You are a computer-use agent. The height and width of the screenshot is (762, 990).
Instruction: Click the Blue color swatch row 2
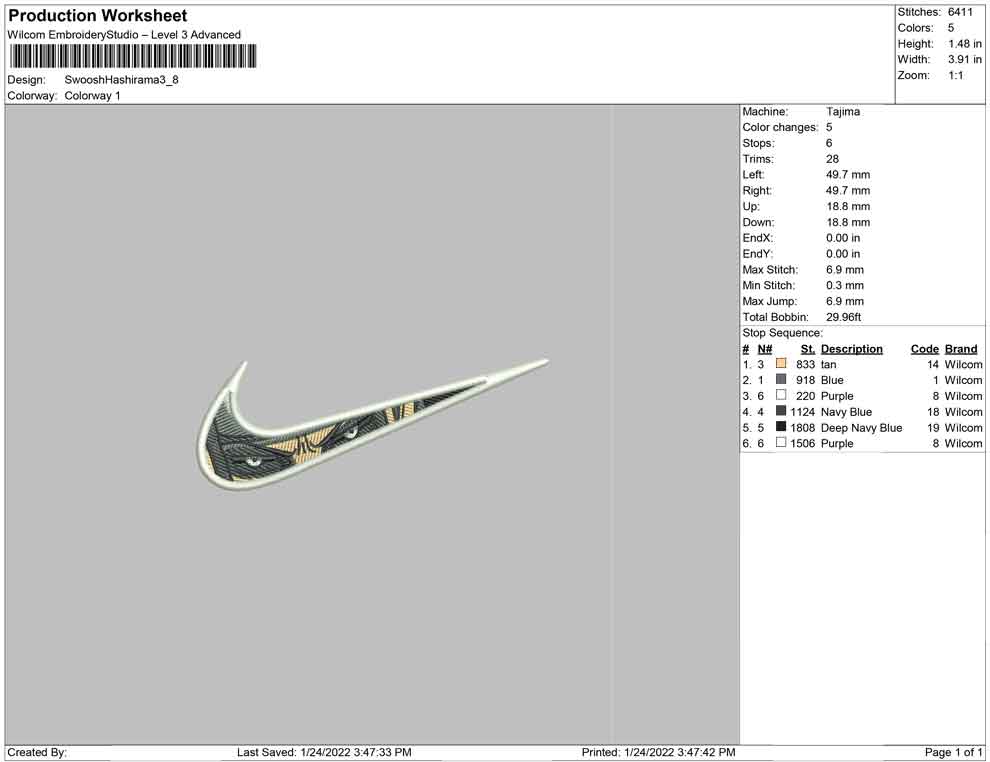(x=781, y=379)
